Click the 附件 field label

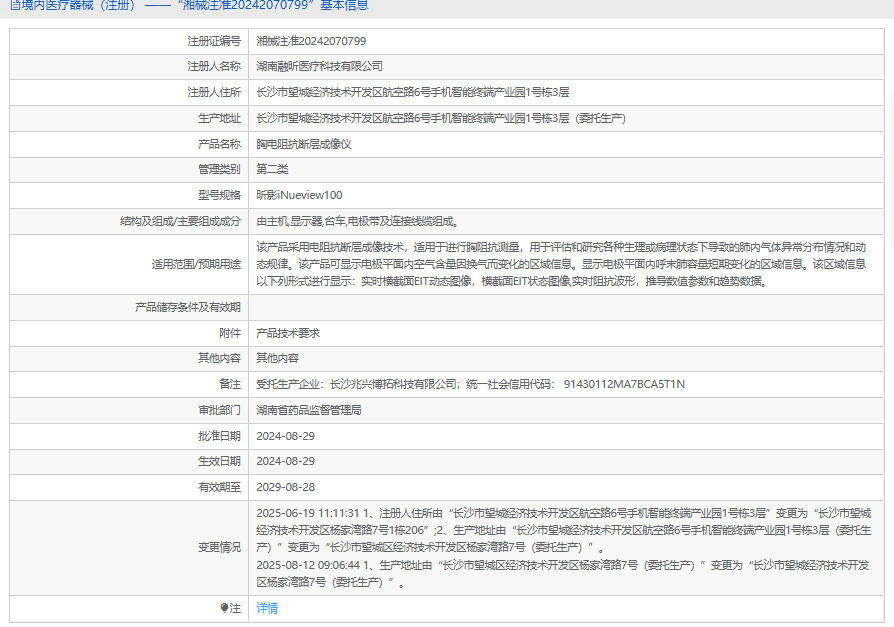[230, 333]
